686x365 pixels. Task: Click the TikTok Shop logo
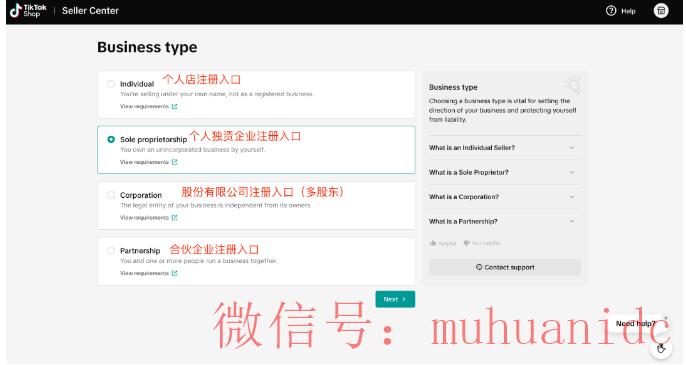point(28,11)
